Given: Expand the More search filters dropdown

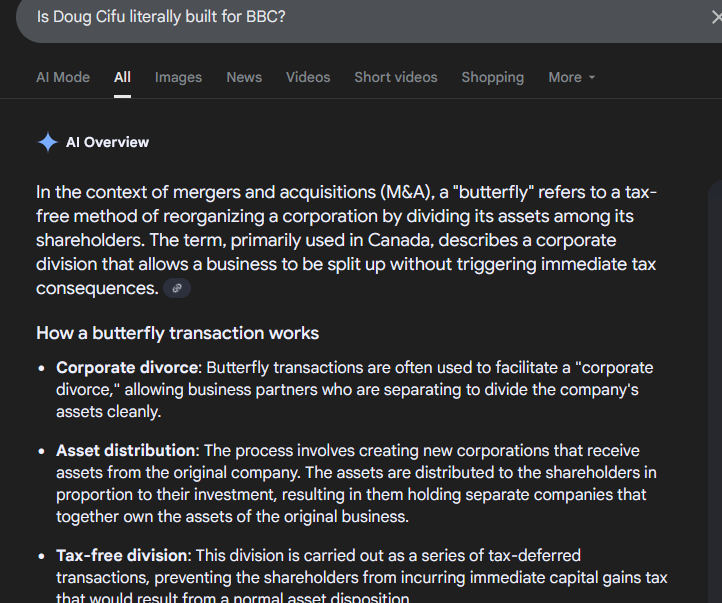Looking at the screenshot, I should click(571, 77).
